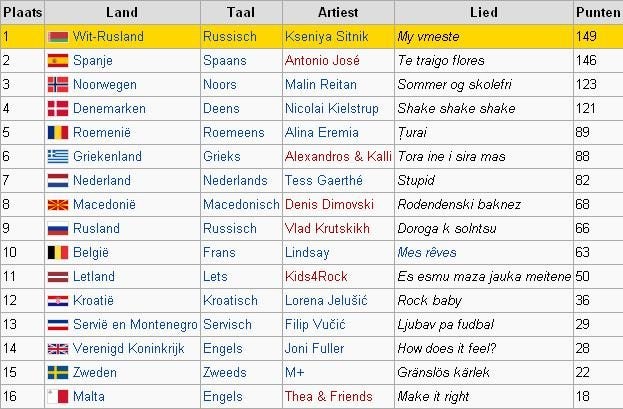Follow the Mes rêves song link
Image resolution: width=623 pixels, height=409 pixels.
427,253
